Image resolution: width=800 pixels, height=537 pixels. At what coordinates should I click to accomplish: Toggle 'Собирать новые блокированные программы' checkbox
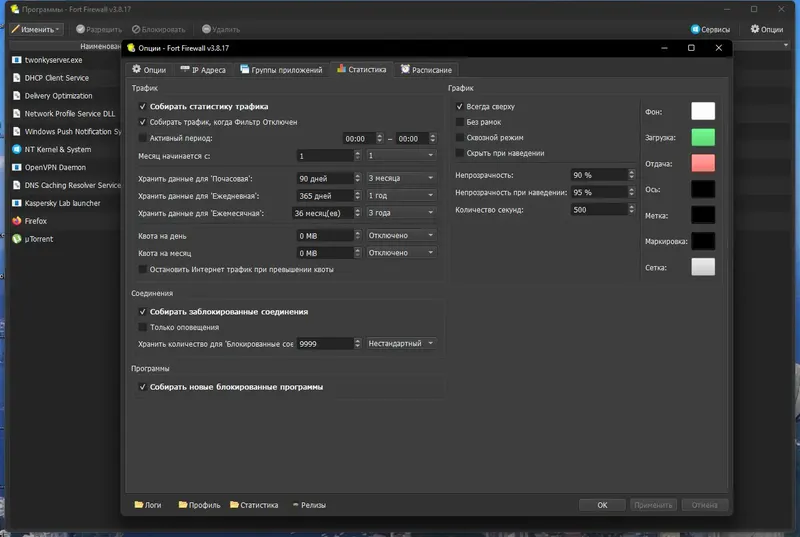142,387
